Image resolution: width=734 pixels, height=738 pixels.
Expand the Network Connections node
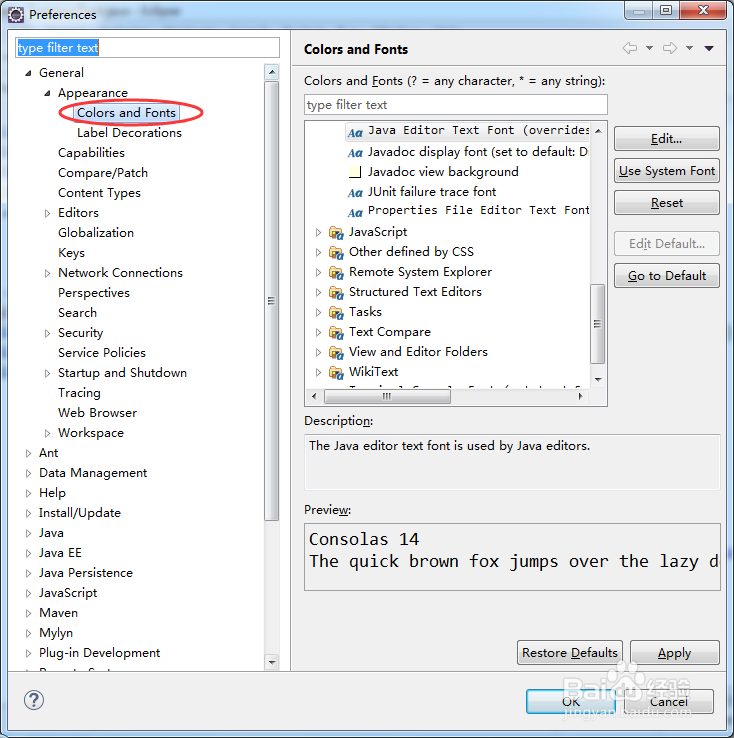(x=47, y=273)
